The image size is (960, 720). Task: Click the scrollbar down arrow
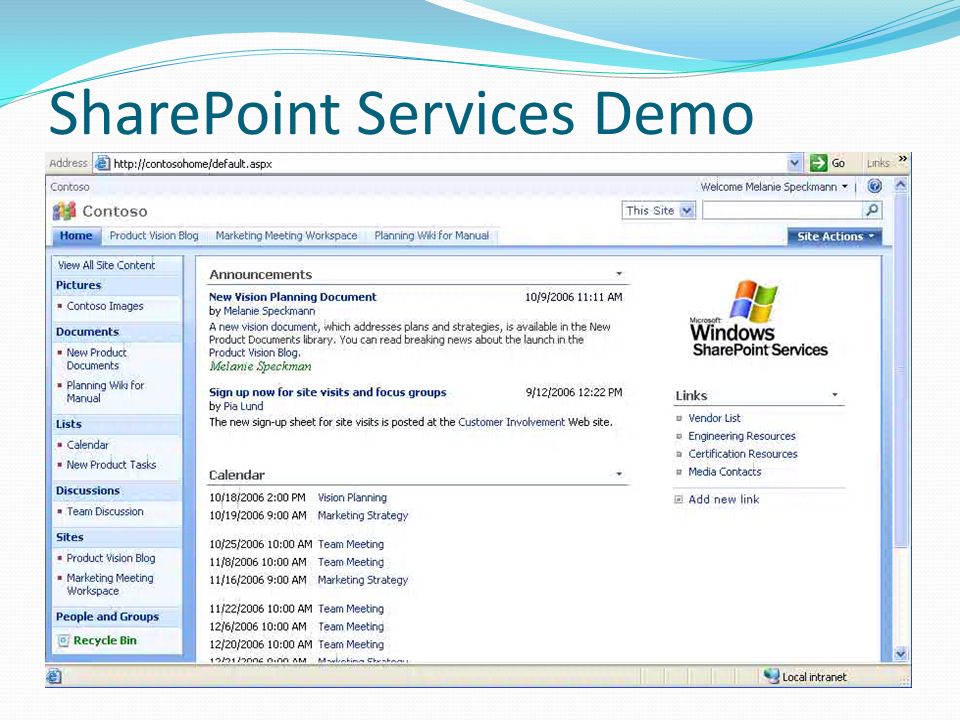(x=901, y=654)
